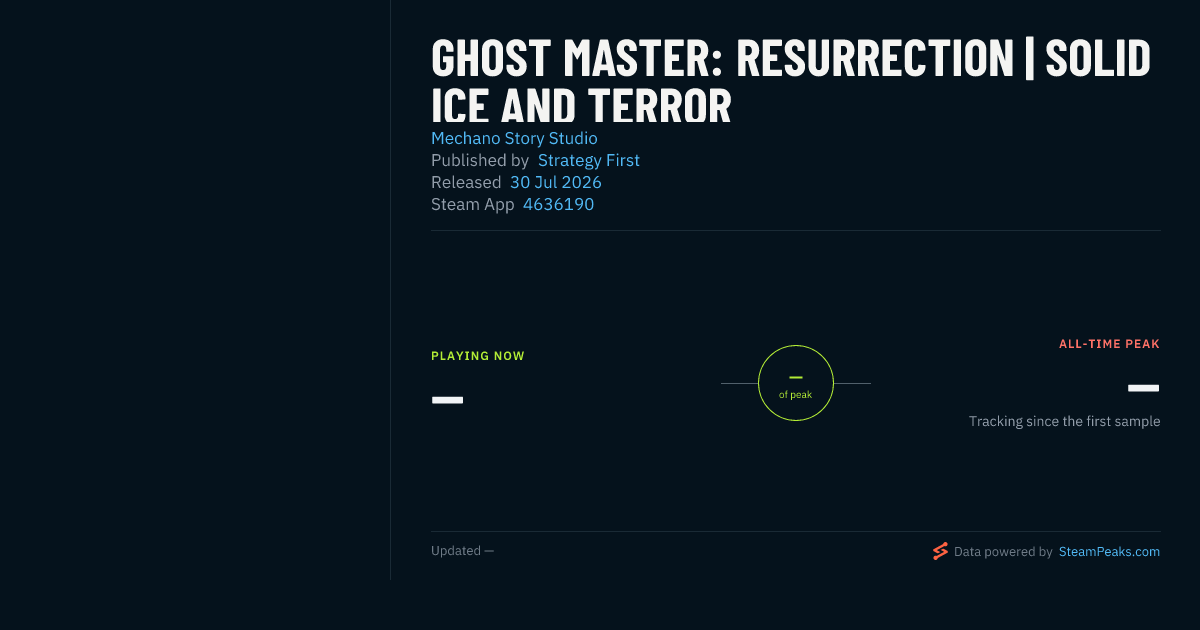Click the Ghost Master: Resurrection title heading

pyautogui.click(x=791, y=82)
